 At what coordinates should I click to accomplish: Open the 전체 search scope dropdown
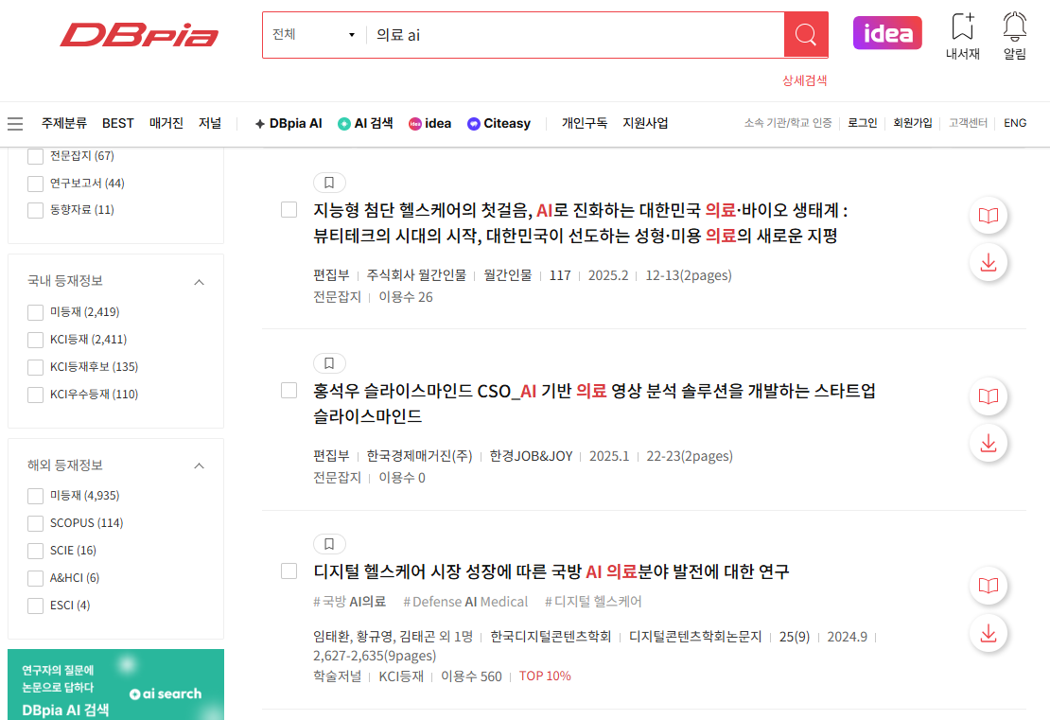pyautogui.click(x=313, y=35)
